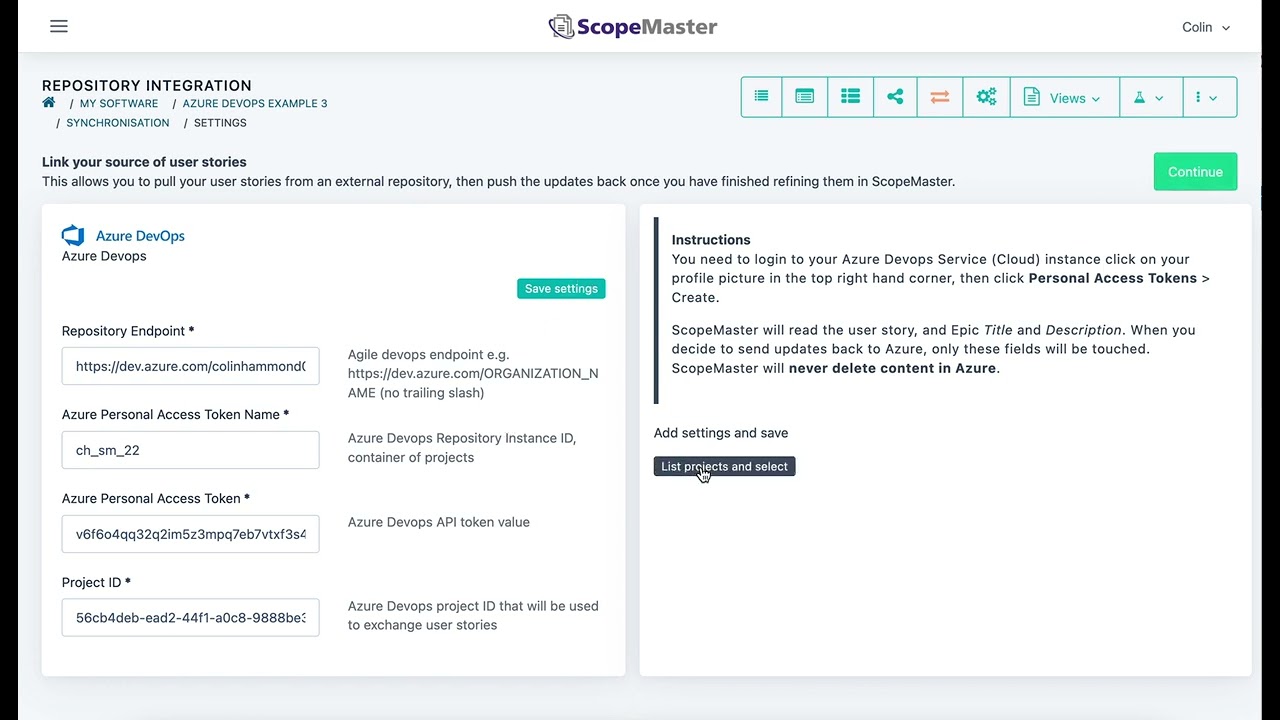Click the orange synchronisation arrows icon
Image resolution: width=1280 pixels, height=720 pixels.
[939, 97]
